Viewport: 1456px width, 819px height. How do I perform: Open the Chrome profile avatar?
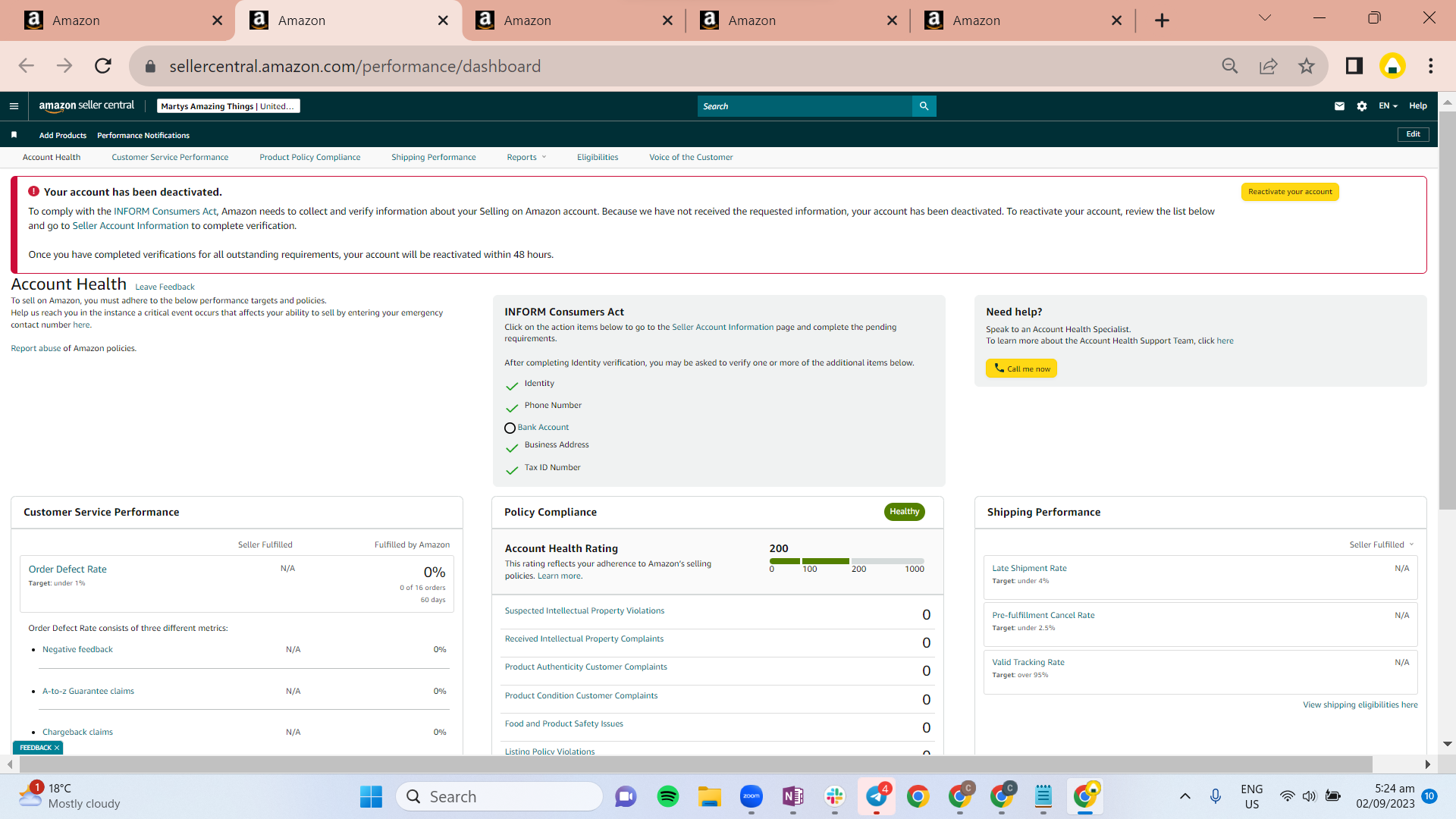1392,66
